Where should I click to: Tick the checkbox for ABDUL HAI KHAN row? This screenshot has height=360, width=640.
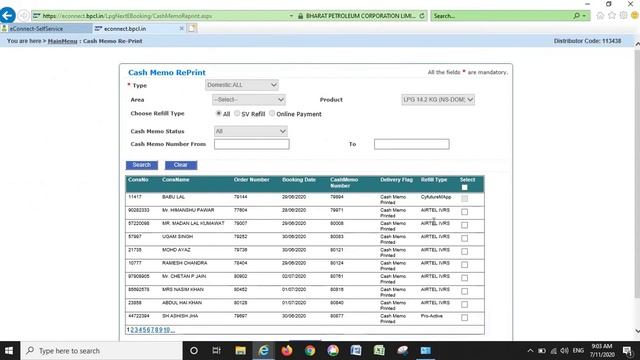coord(464,304)
